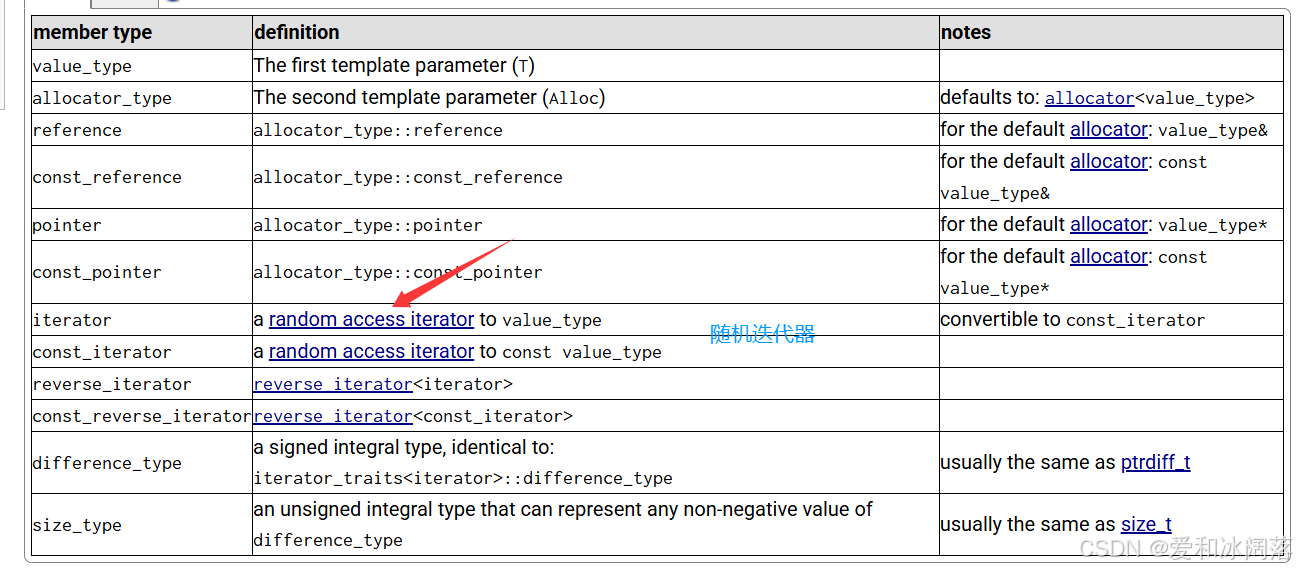Click allocator link in const_pointer row
Screen dimensions: 1297x570
point(1109,256)
